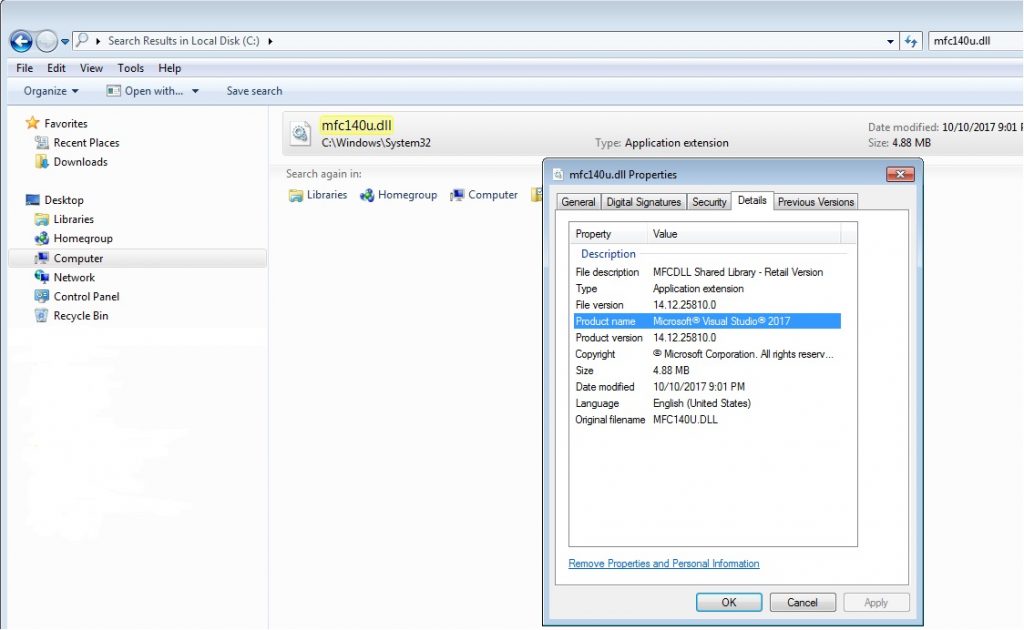This screenshot has width=1024, height=630.
Task: Select Favorites star icon in navigation pane
Action: click(33, 123)
